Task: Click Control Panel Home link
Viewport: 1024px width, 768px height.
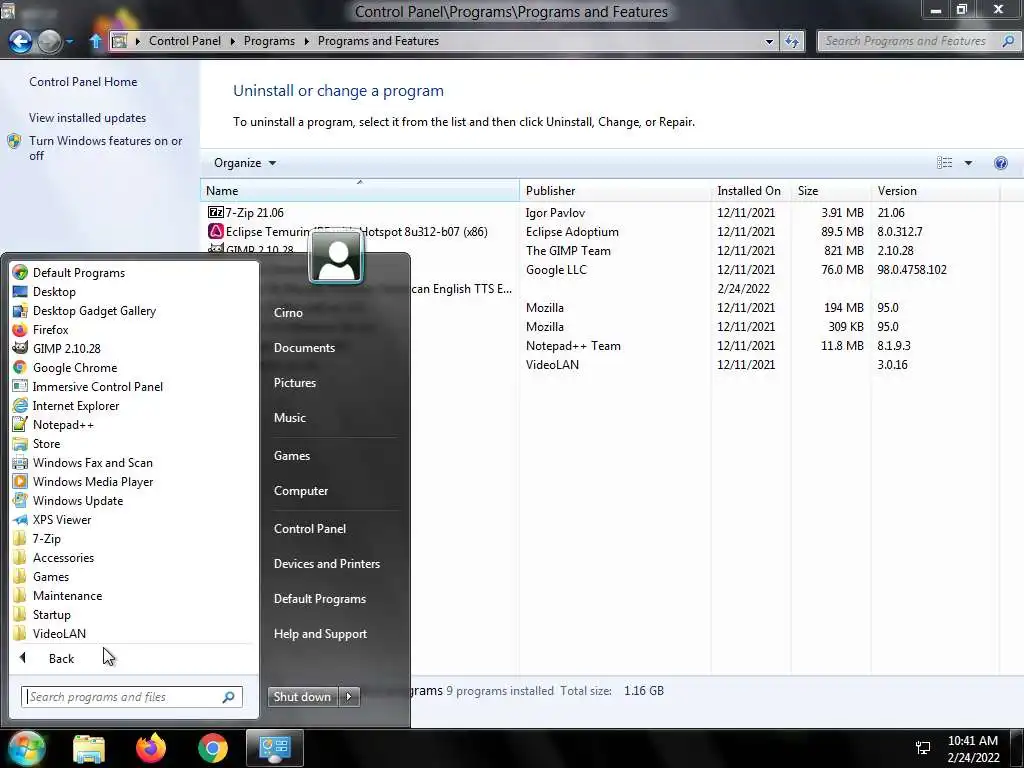Action: click(83, 82)
